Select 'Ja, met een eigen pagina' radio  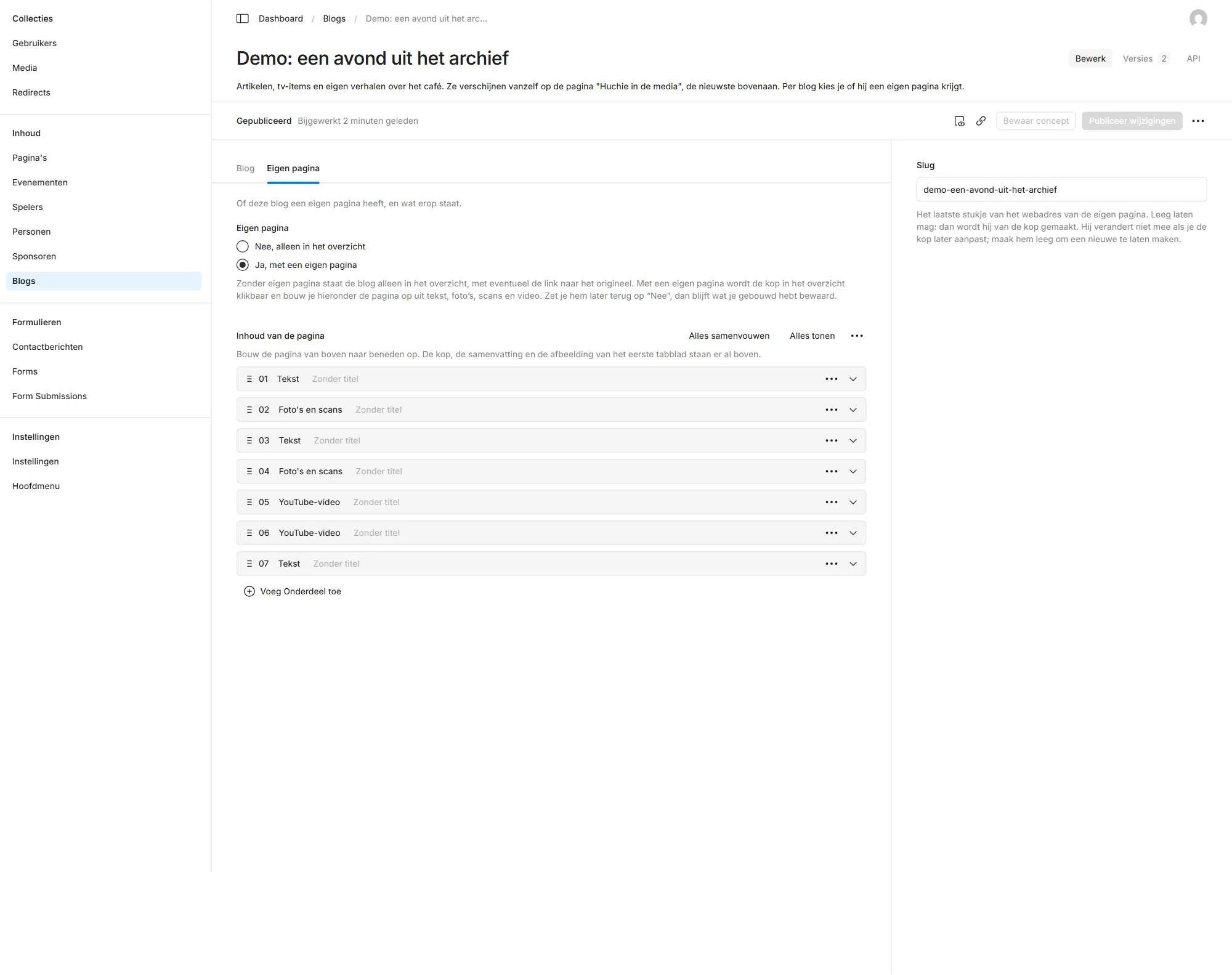243,265
